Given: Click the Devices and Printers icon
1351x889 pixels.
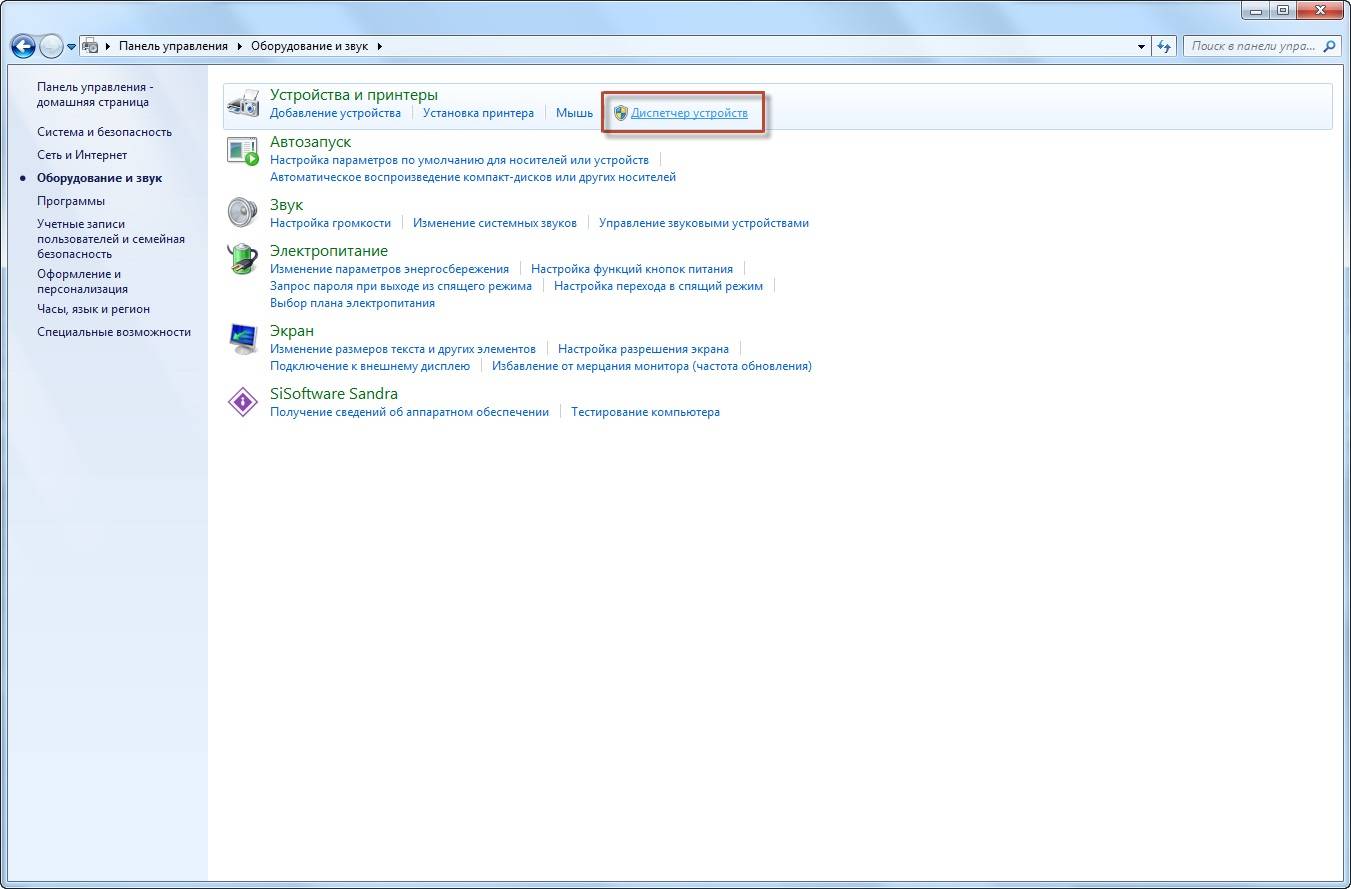Looking at the screenshot, I should pyautogui.click(x=243, y=104).
